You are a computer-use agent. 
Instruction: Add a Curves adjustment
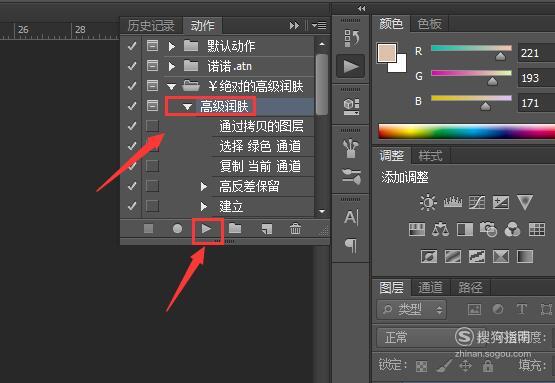[x=477, y=202]
